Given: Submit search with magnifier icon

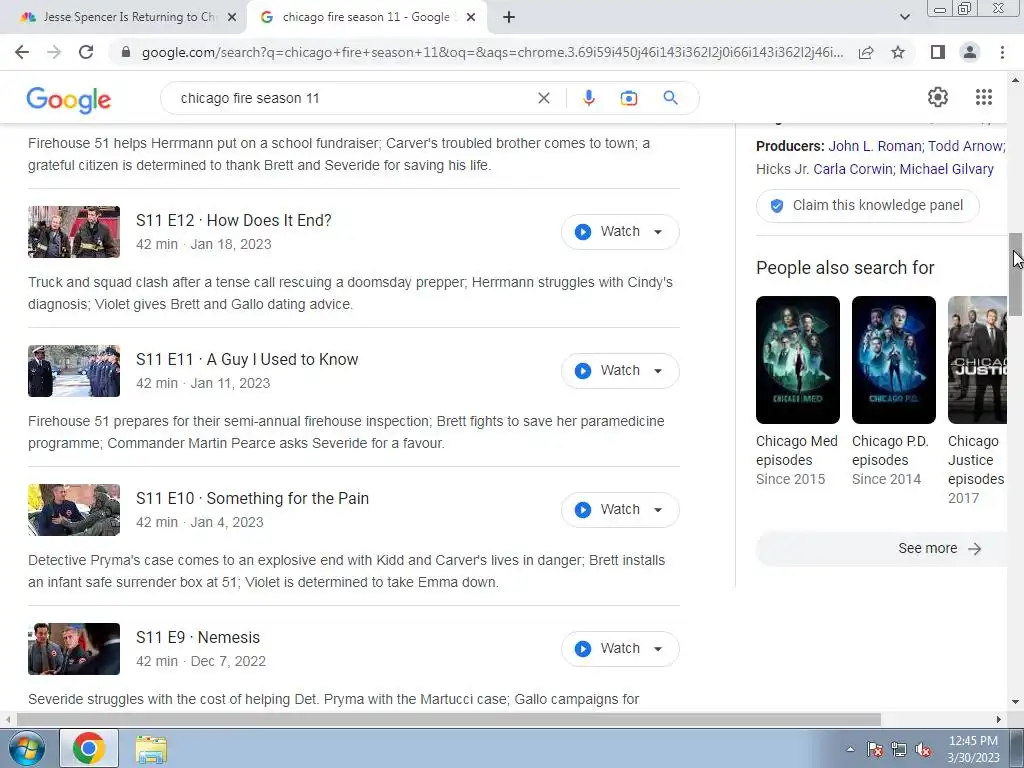Looking at the screenshot, I should click(670, 98).
